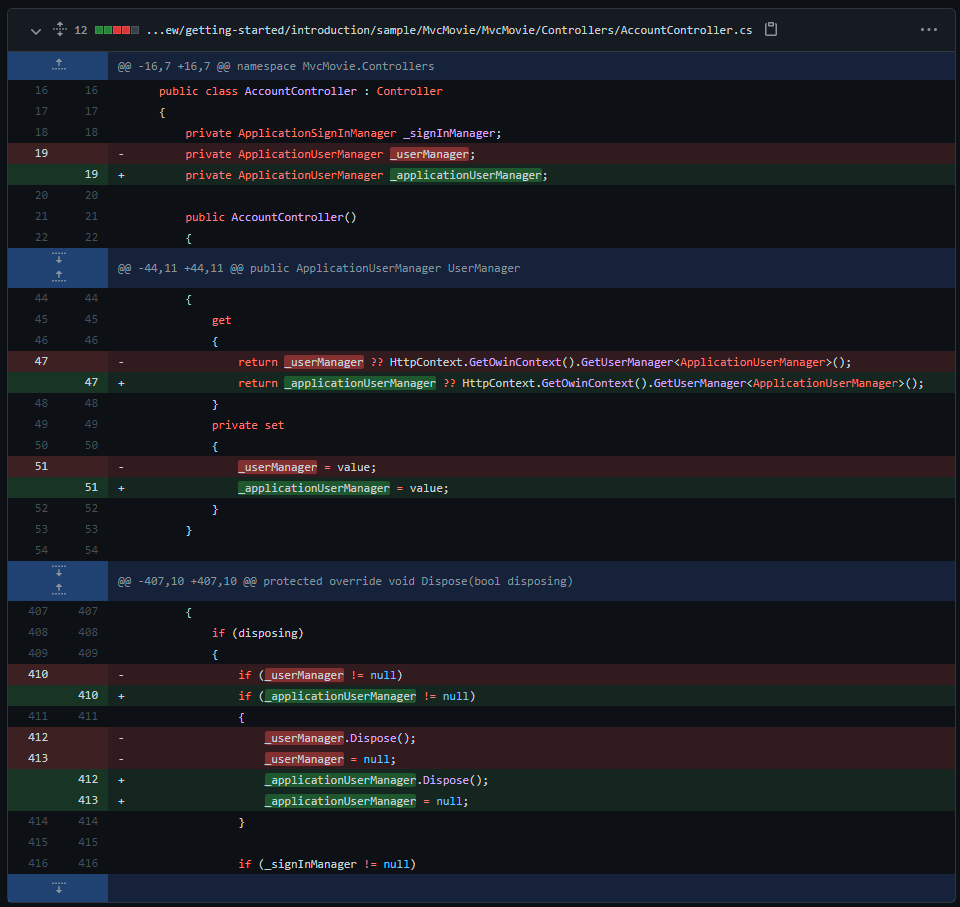Click the blue expander bar between hunks
960x907 pixels.
click(x=59, y=267)
